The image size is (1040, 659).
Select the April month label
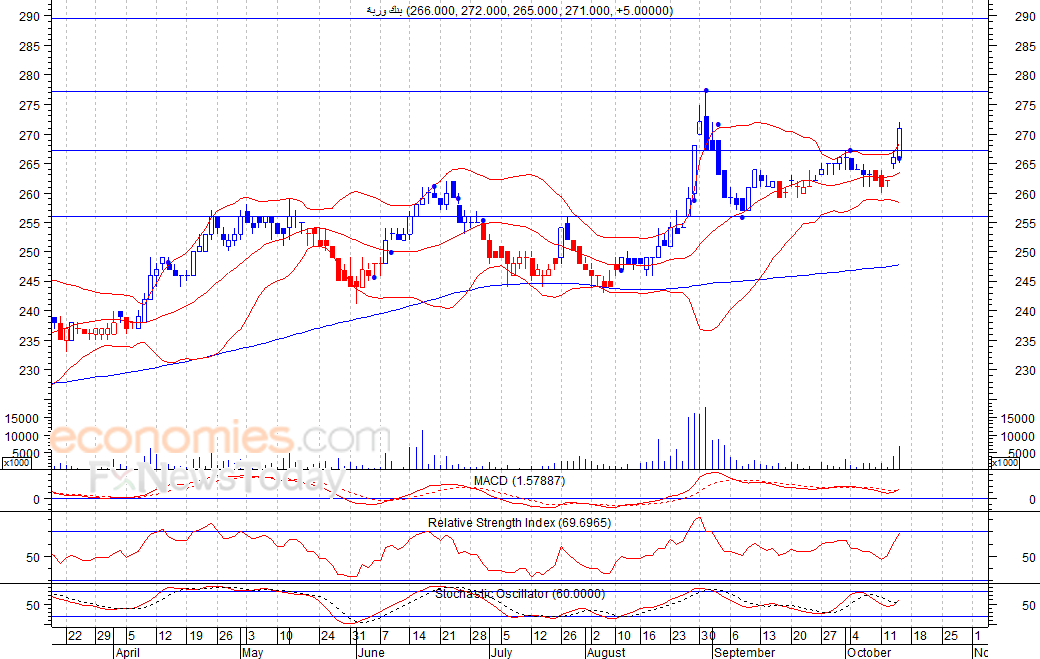coord(127,652)
